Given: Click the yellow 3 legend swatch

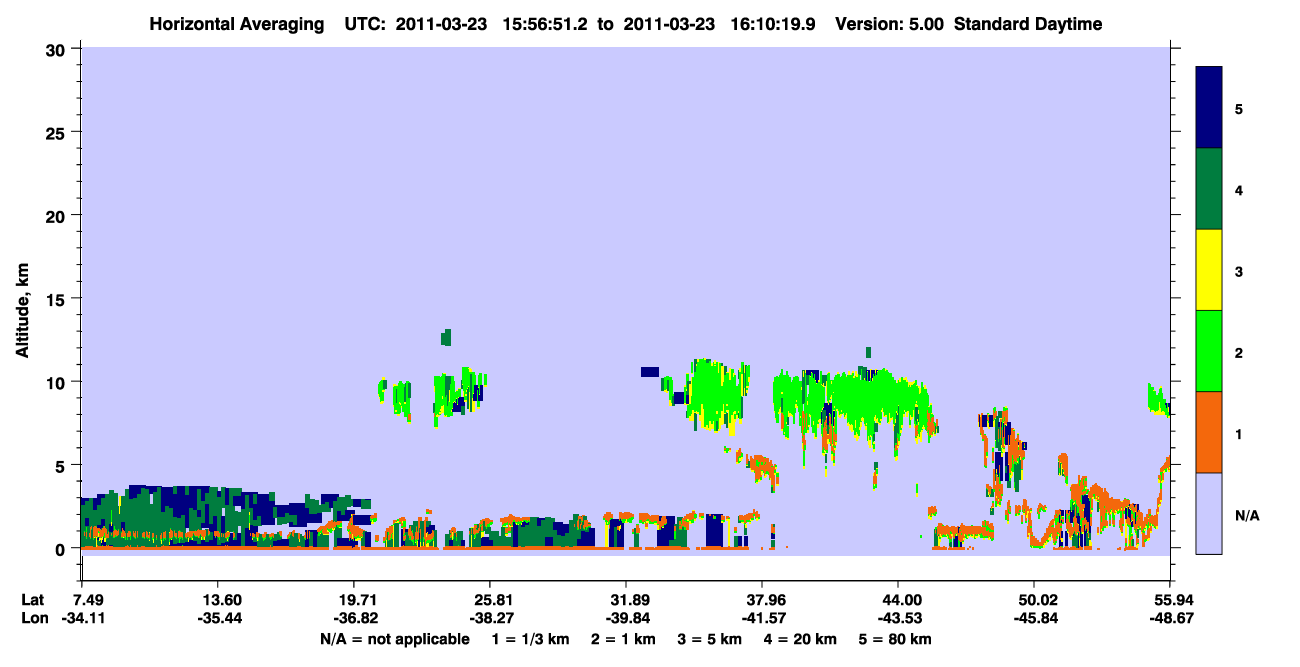Looking at the screenshot, I should [1209, 270].
